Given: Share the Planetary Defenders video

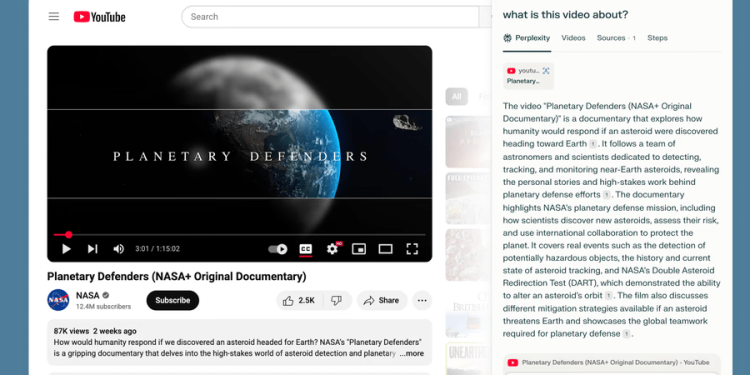Looking at the screenshot, I should [382, 300].
